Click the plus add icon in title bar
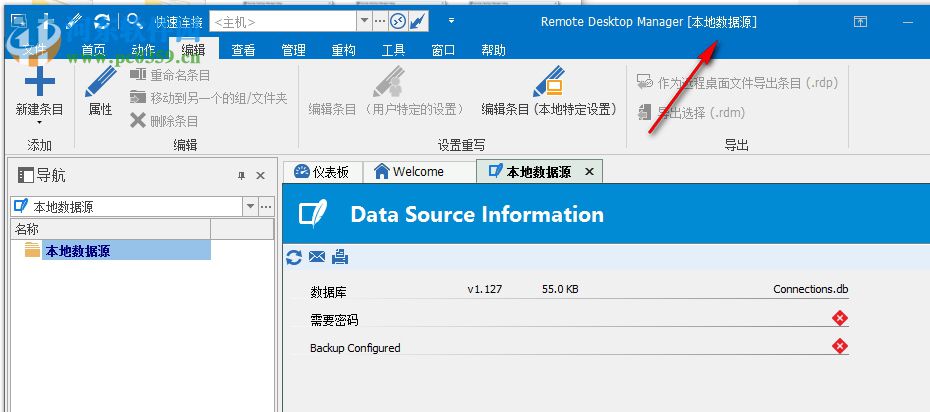 (x=46, y=22)
